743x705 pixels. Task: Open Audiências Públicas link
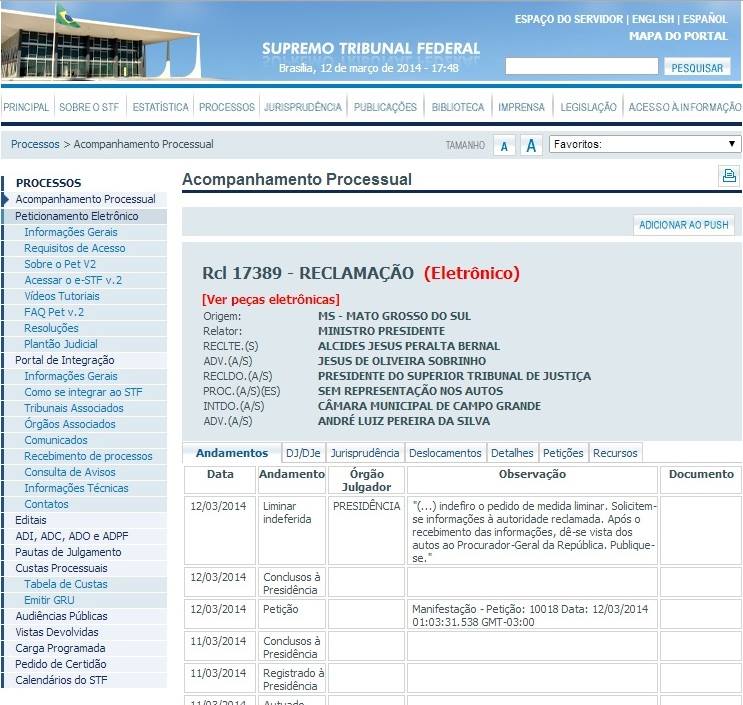click(x=61, y=616)
